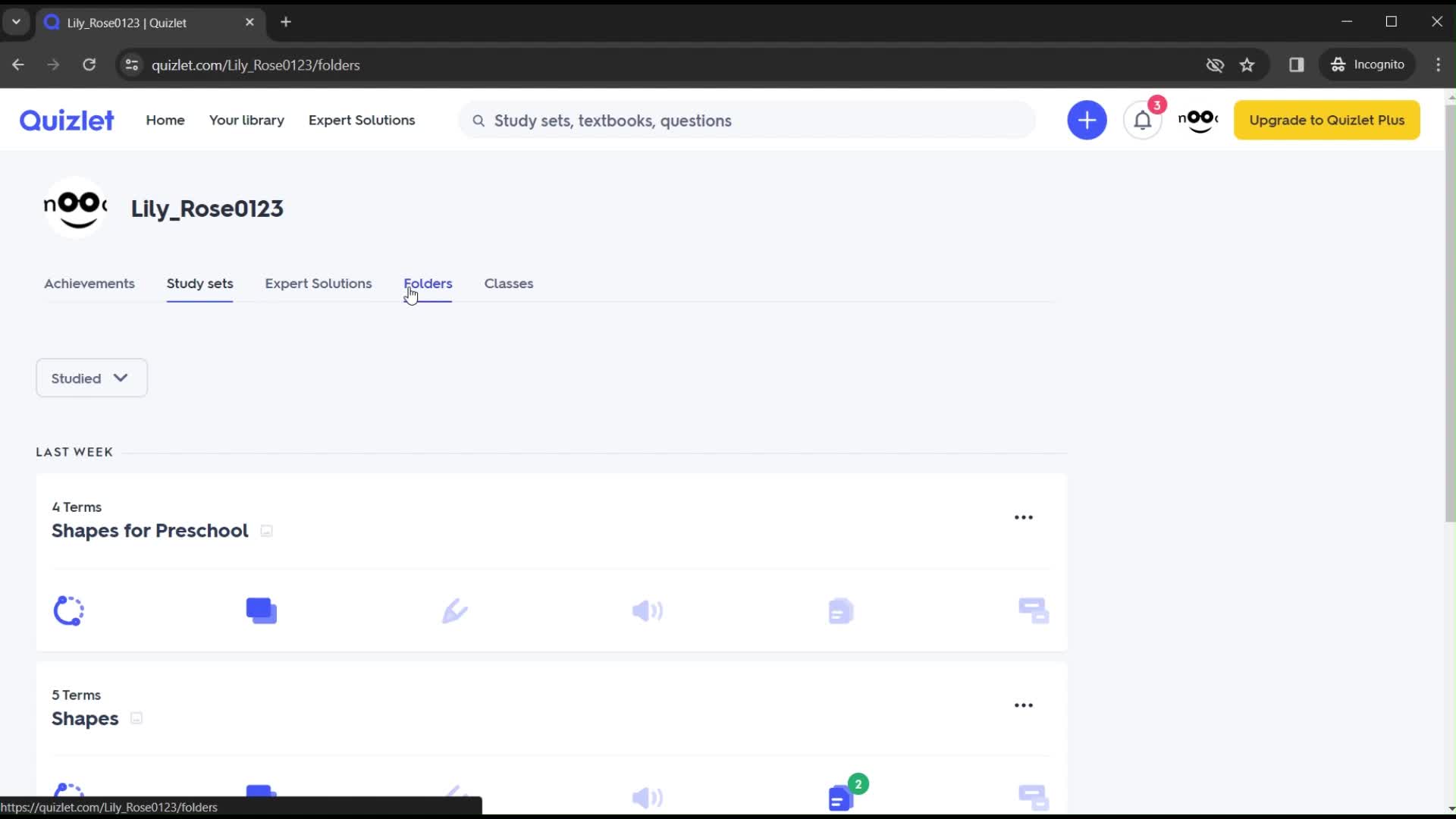Reload the page
1456x819 pixels.
pos(89,65)
